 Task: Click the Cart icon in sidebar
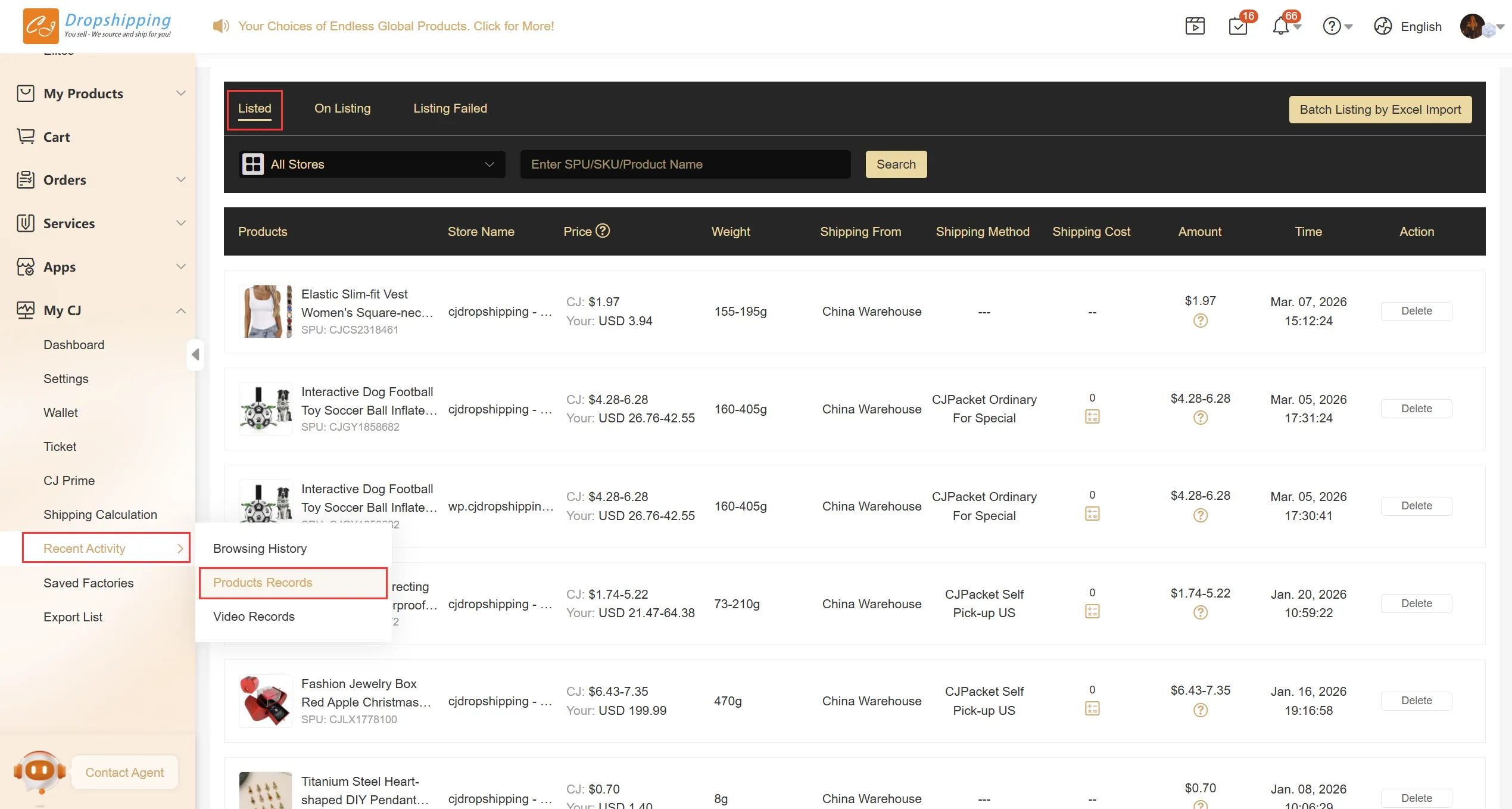coord(26,136)
